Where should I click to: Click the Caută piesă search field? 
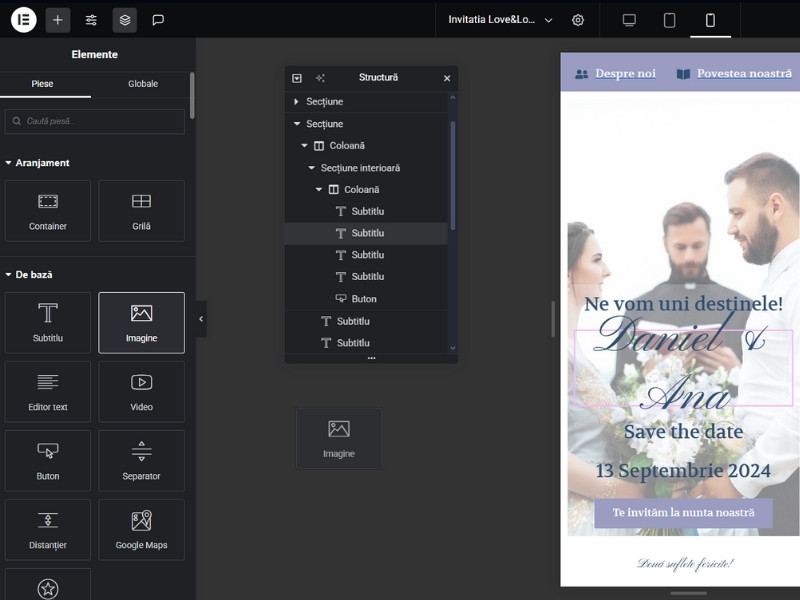(x=95, y=121)
